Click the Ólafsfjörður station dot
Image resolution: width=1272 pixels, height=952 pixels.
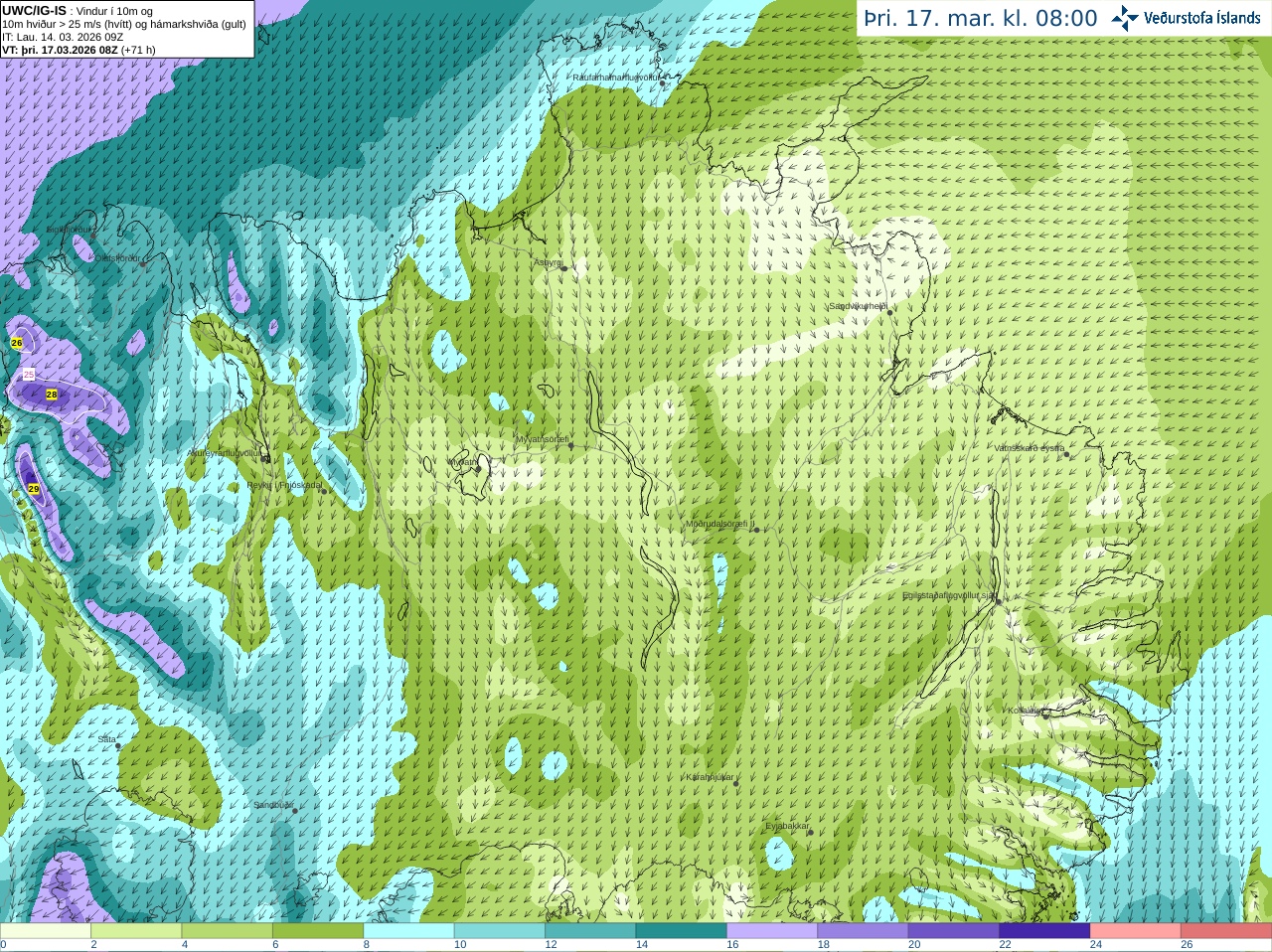[143, 264]
